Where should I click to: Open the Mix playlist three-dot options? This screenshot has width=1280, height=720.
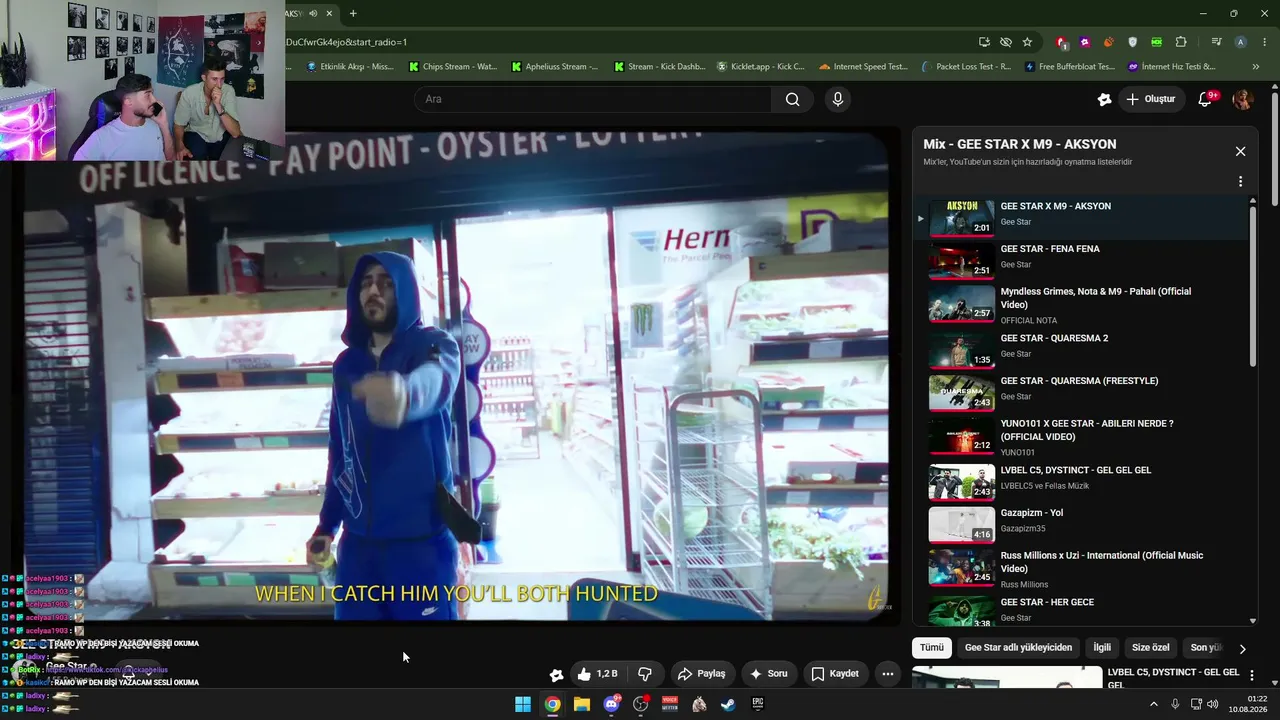pyautogui.click(x=1240, y=182)
